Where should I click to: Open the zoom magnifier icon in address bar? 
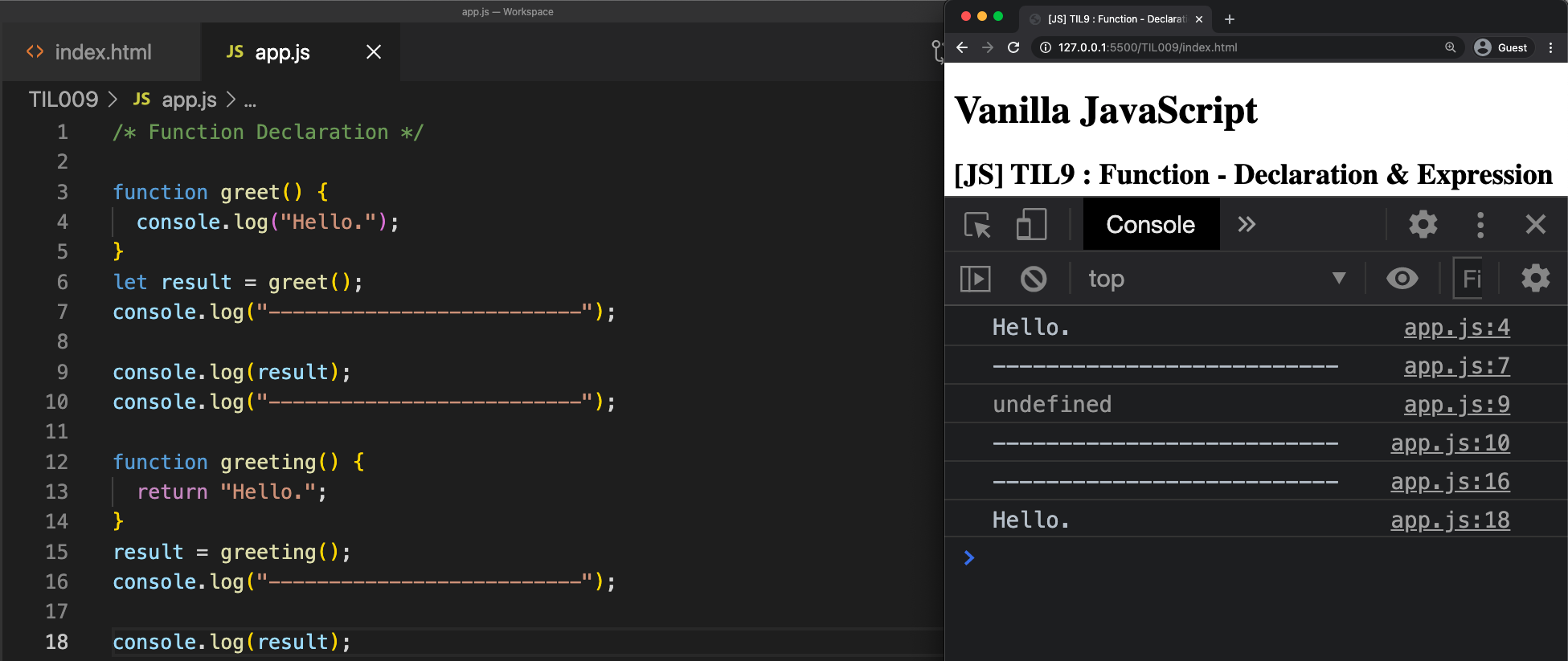tap(1450, 47)
